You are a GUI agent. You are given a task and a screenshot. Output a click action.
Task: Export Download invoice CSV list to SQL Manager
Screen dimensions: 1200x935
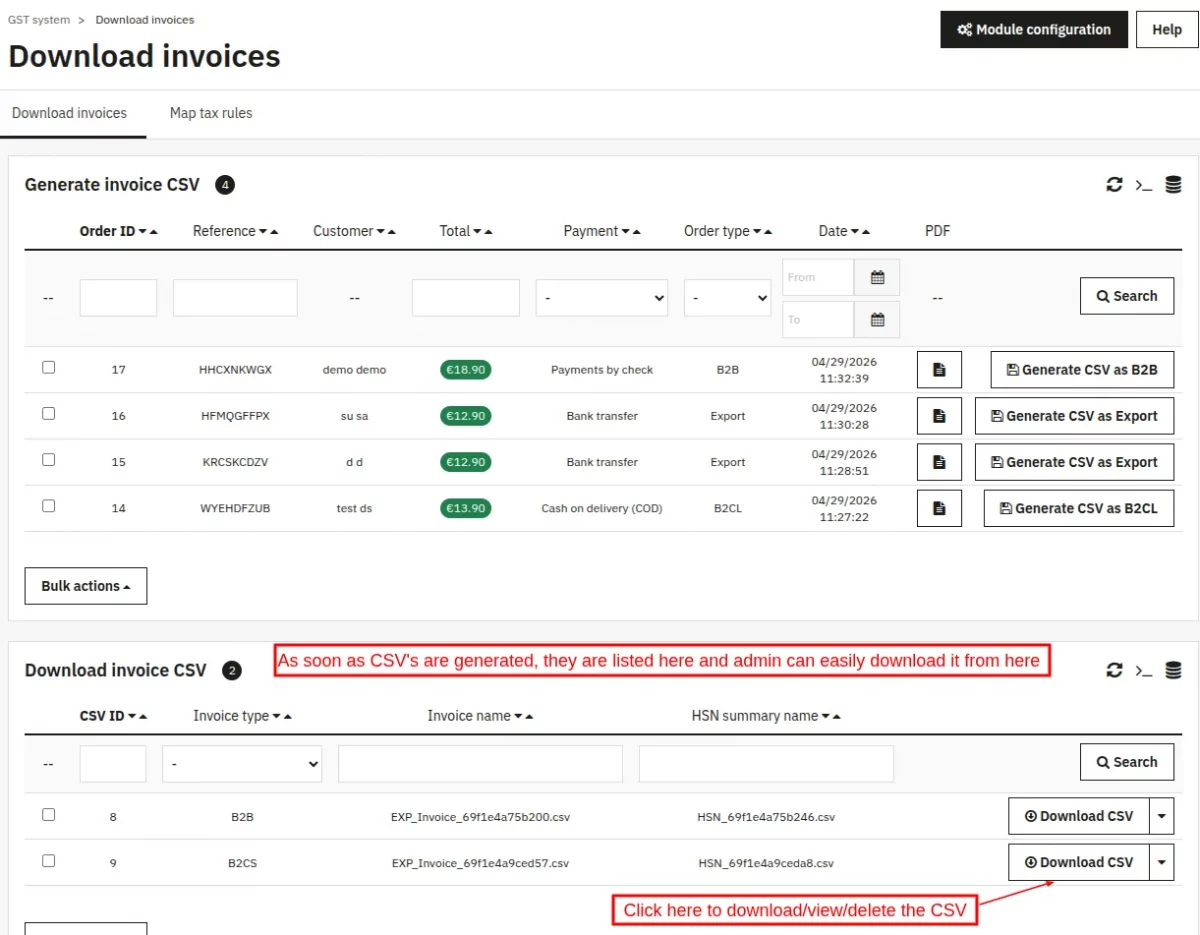point(1173,670)
